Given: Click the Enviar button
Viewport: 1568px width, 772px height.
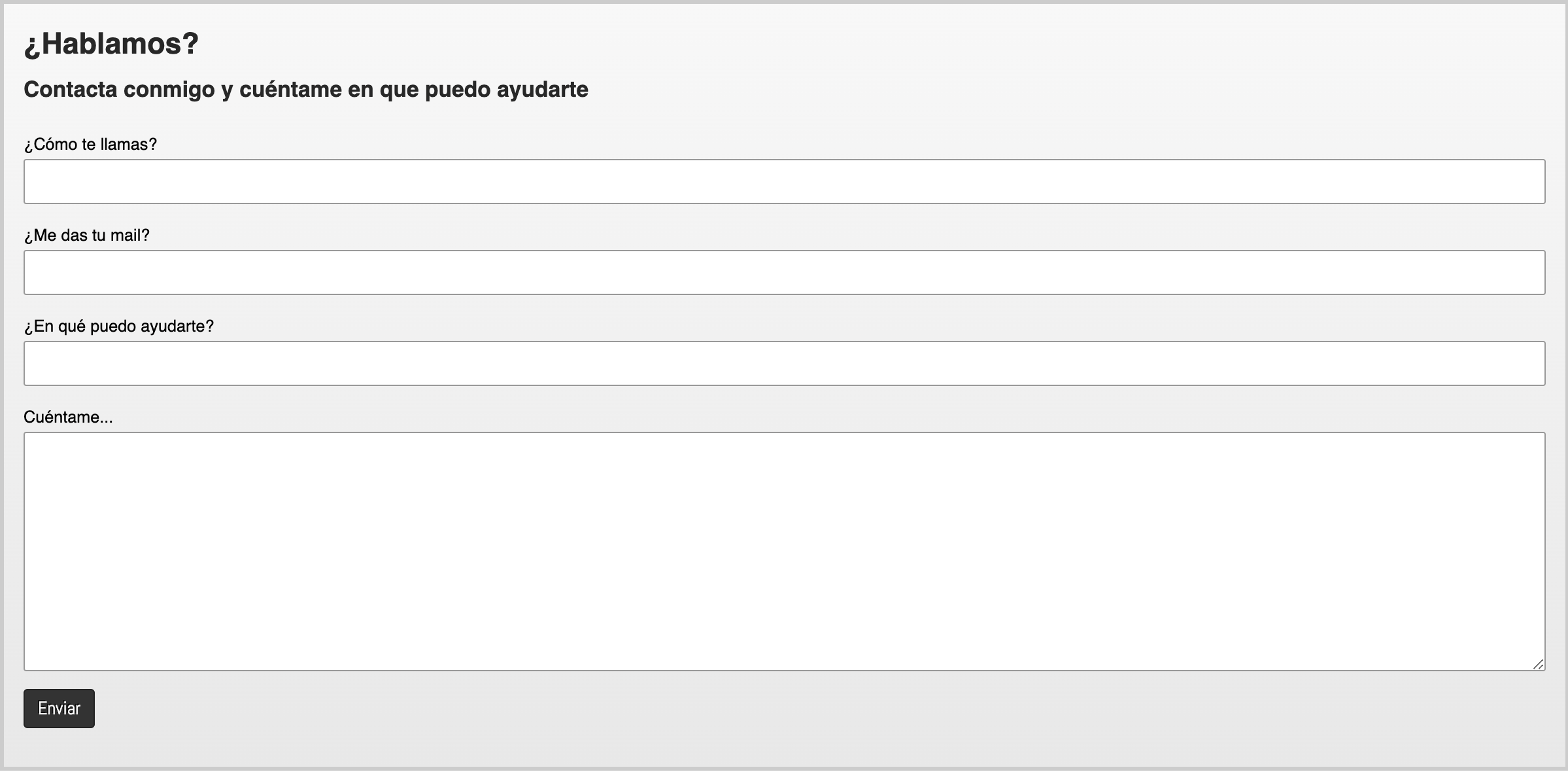Looking at the screenshot, I should (x=59, y=709).
